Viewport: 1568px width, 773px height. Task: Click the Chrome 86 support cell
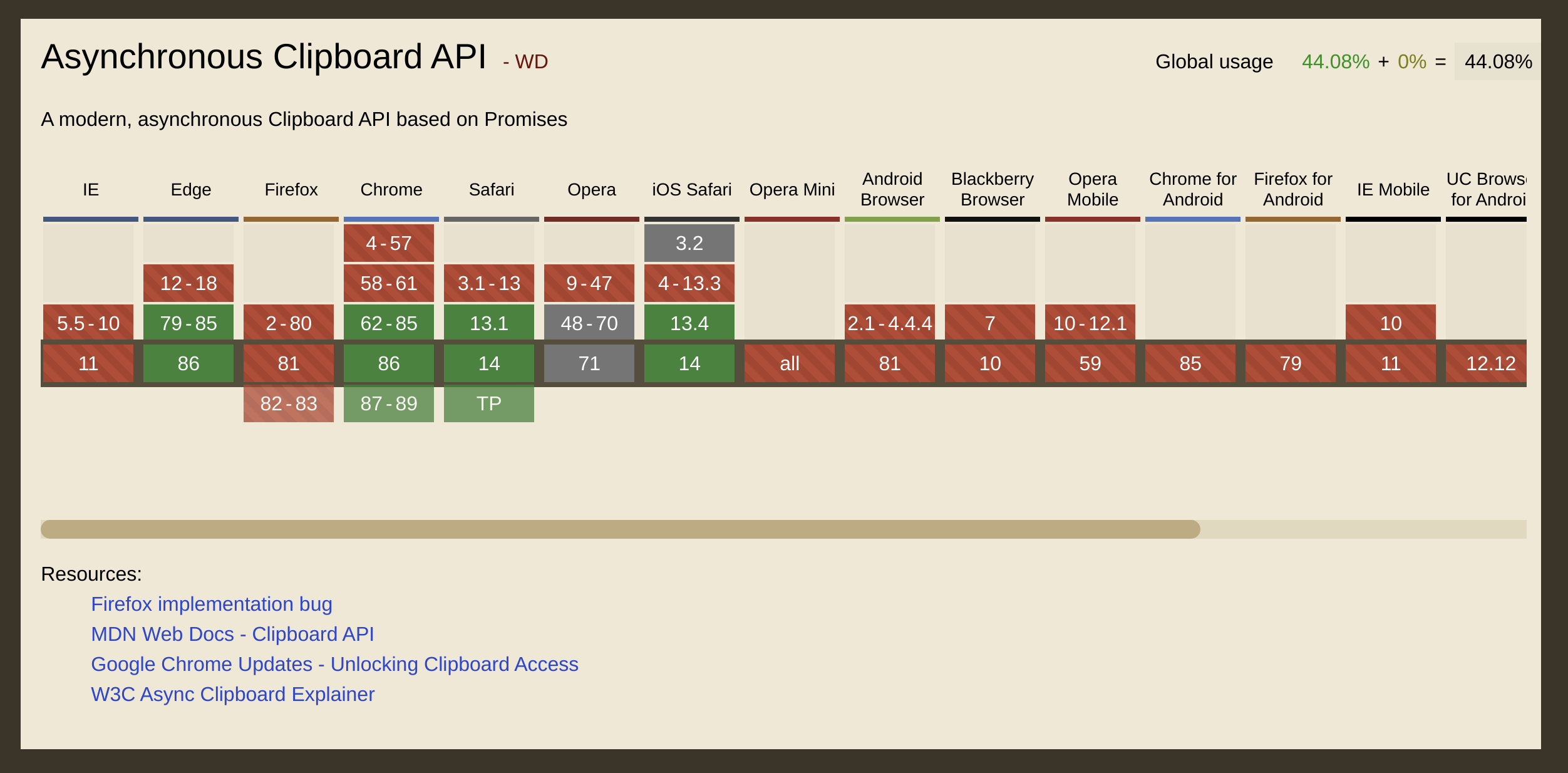(x=388, y=363)
